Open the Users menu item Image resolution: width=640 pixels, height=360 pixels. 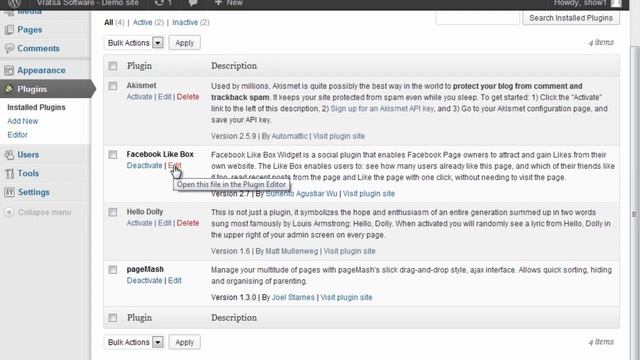coord(28,155)
